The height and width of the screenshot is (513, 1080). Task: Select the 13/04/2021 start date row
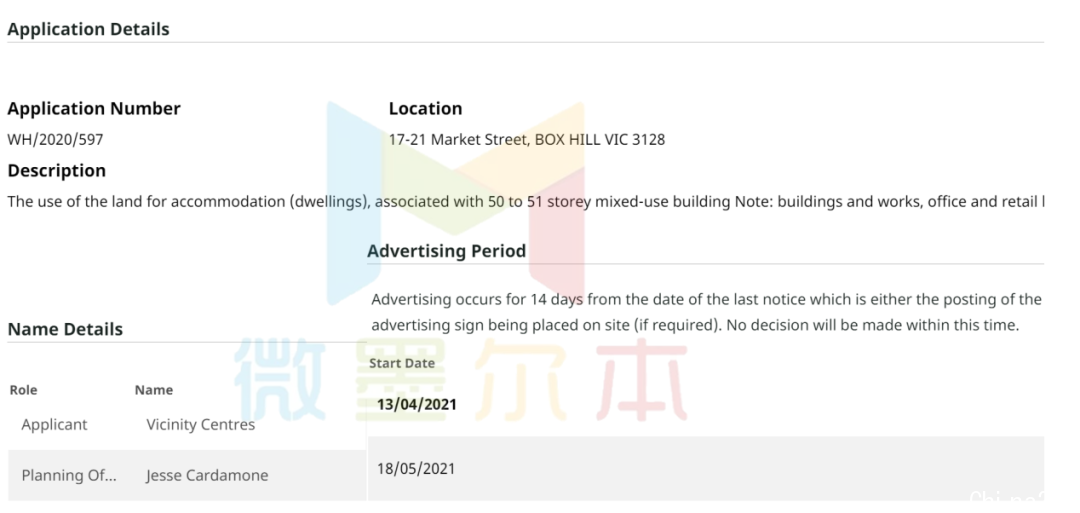706,404
